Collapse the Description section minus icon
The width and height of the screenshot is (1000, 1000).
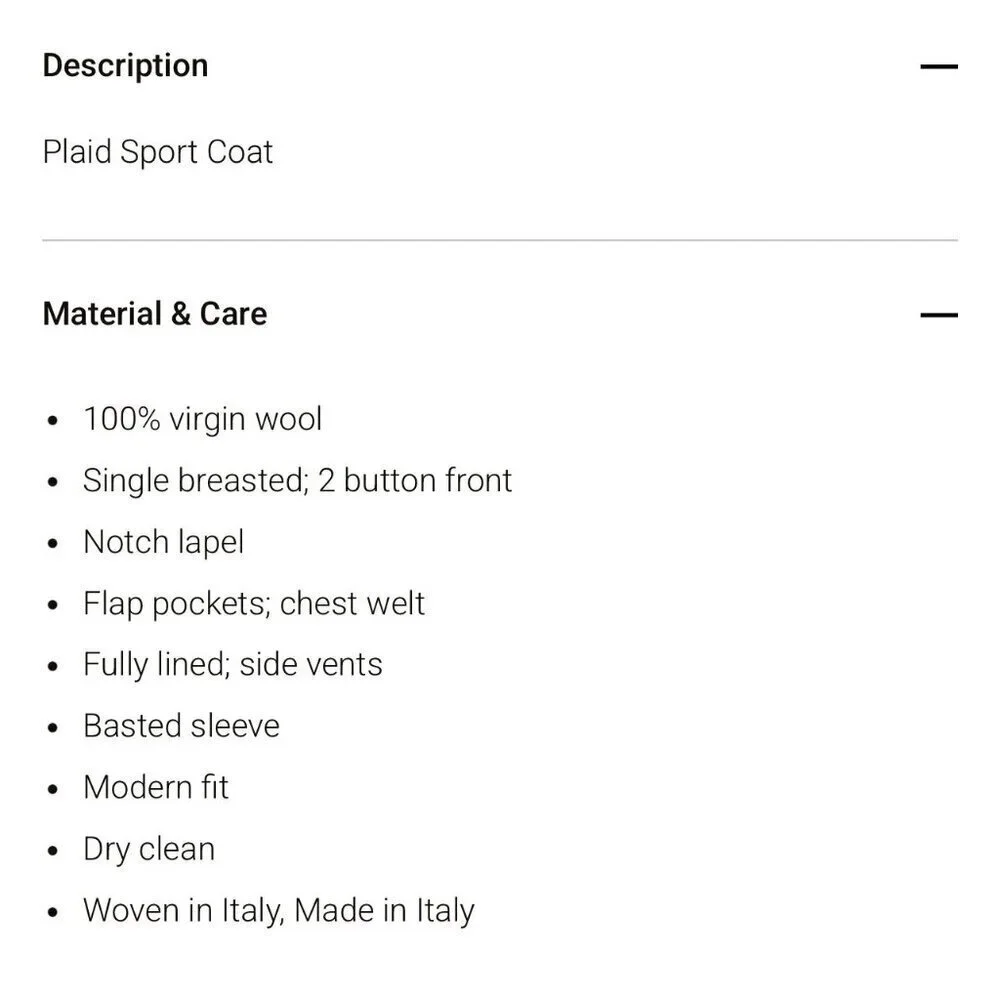[x=939, y=66]
